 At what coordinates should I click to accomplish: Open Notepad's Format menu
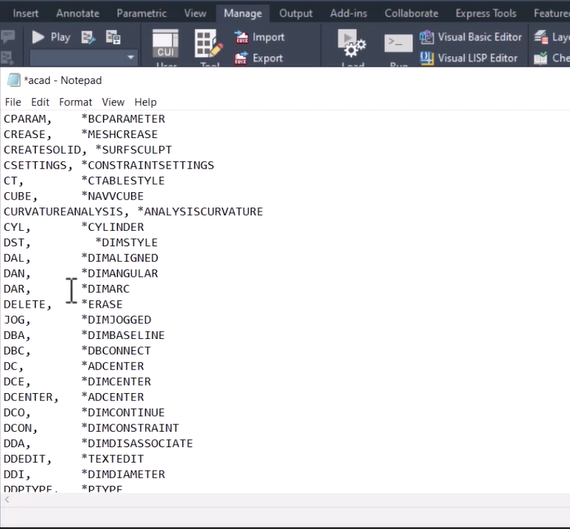[x=75, y=102]
